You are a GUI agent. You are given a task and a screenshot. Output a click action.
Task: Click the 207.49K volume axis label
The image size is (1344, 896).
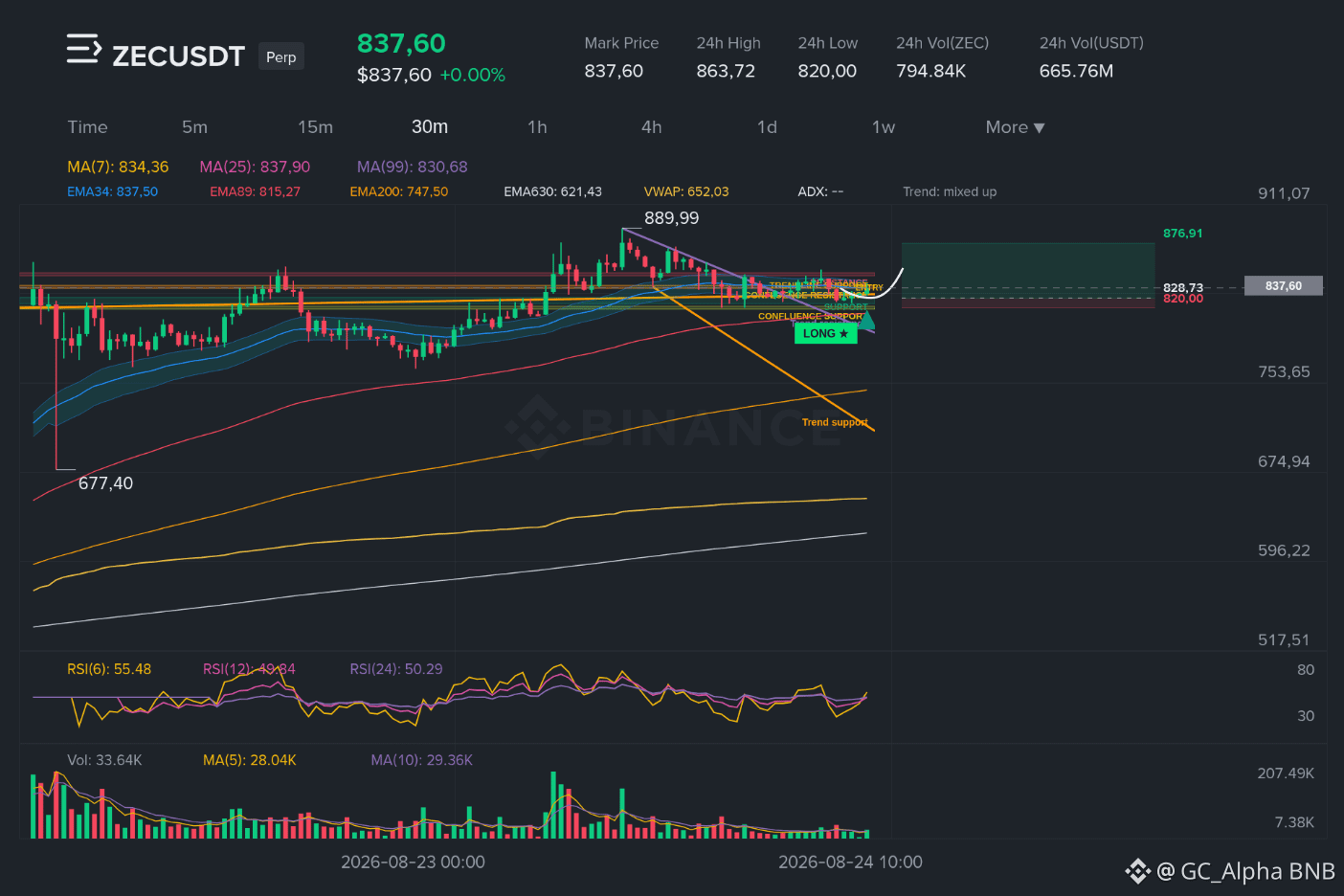[x=1286, y=773]
